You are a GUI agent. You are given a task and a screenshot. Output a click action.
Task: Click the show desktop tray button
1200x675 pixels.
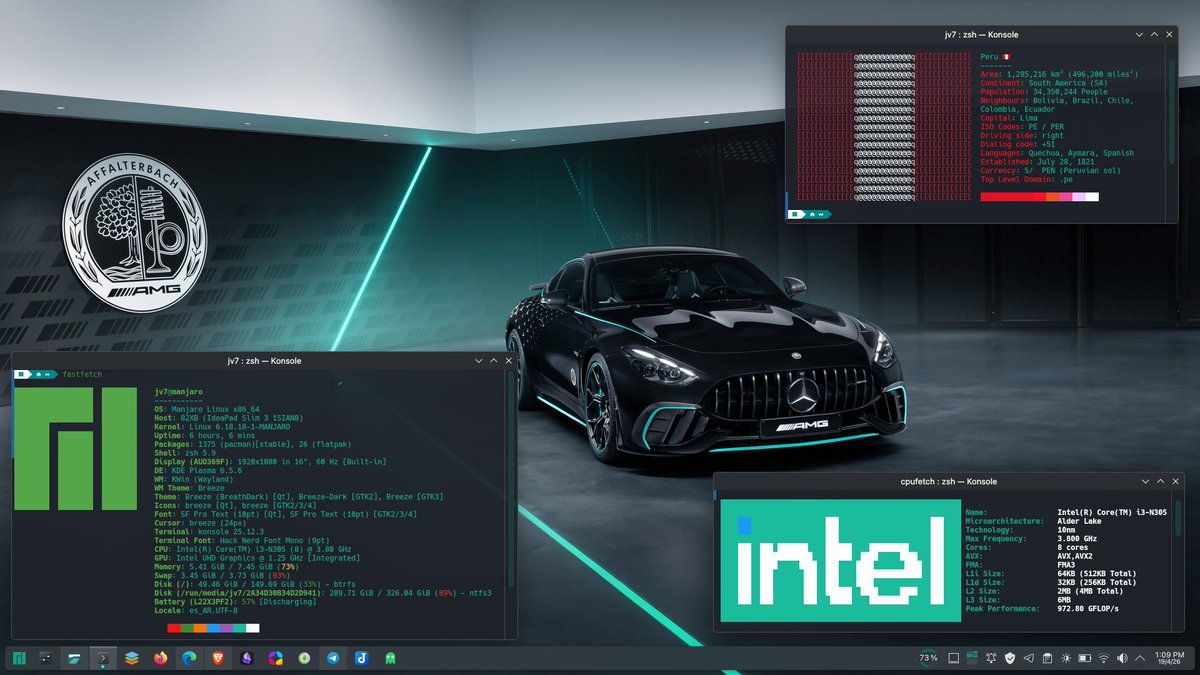pos(953,658)
